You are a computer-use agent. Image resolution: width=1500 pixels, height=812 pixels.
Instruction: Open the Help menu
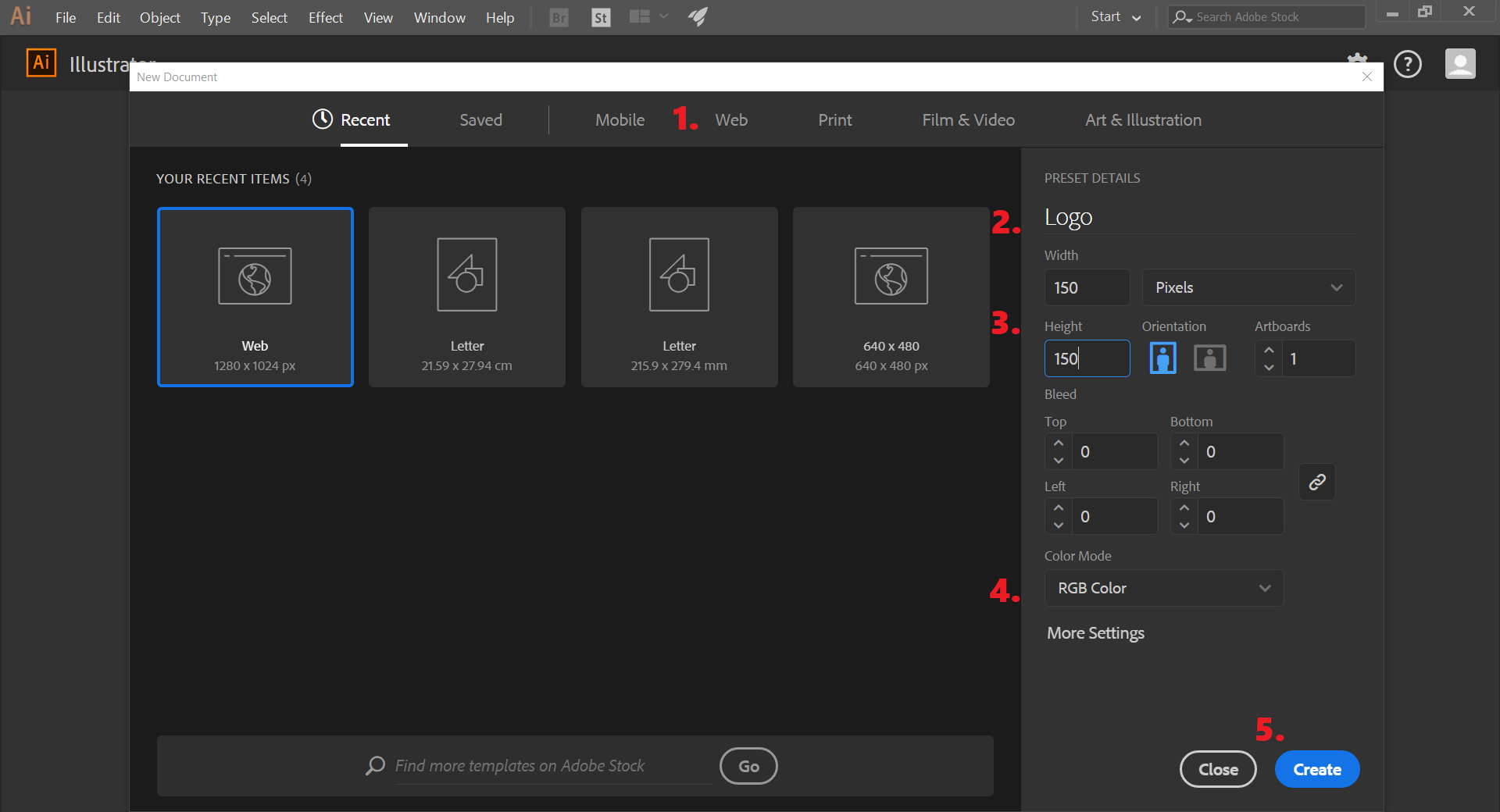click(x=500, y=17)
